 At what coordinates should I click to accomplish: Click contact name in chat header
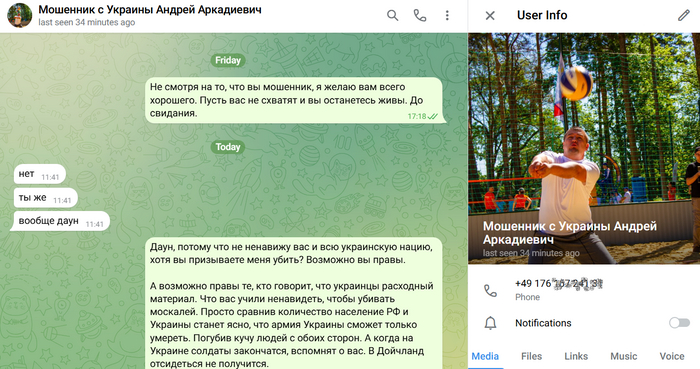pyautogui.click(x=150, y=9)
